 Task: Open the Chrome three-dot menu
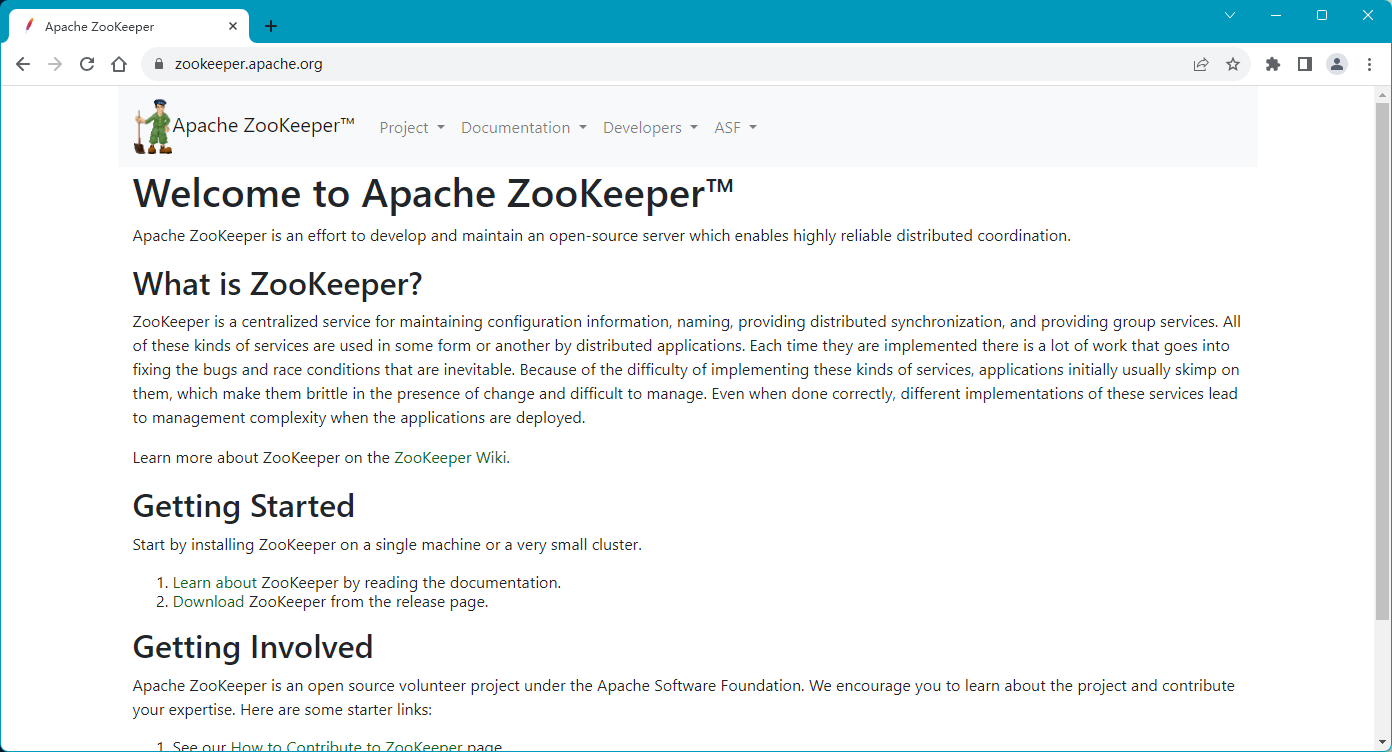(x=1369, y=64)
